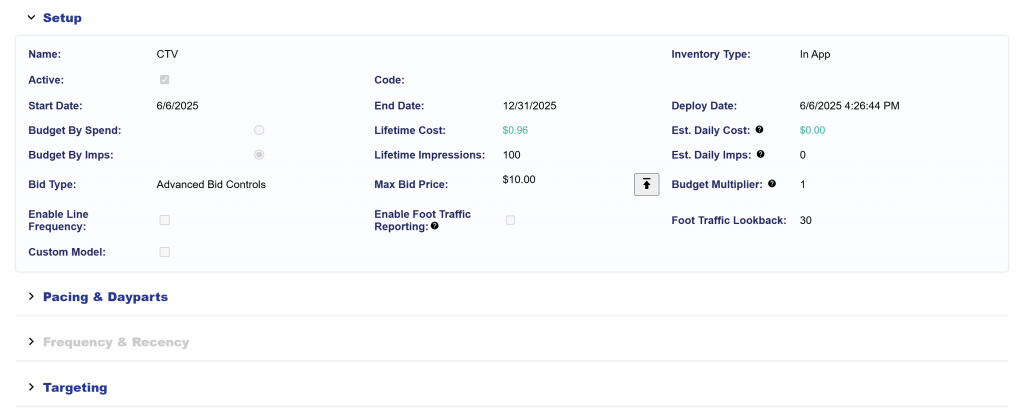Tick the Enable Foot Traffic Reporting checkbox
Screen dimensions: 1024x413
tap(510, 220)
